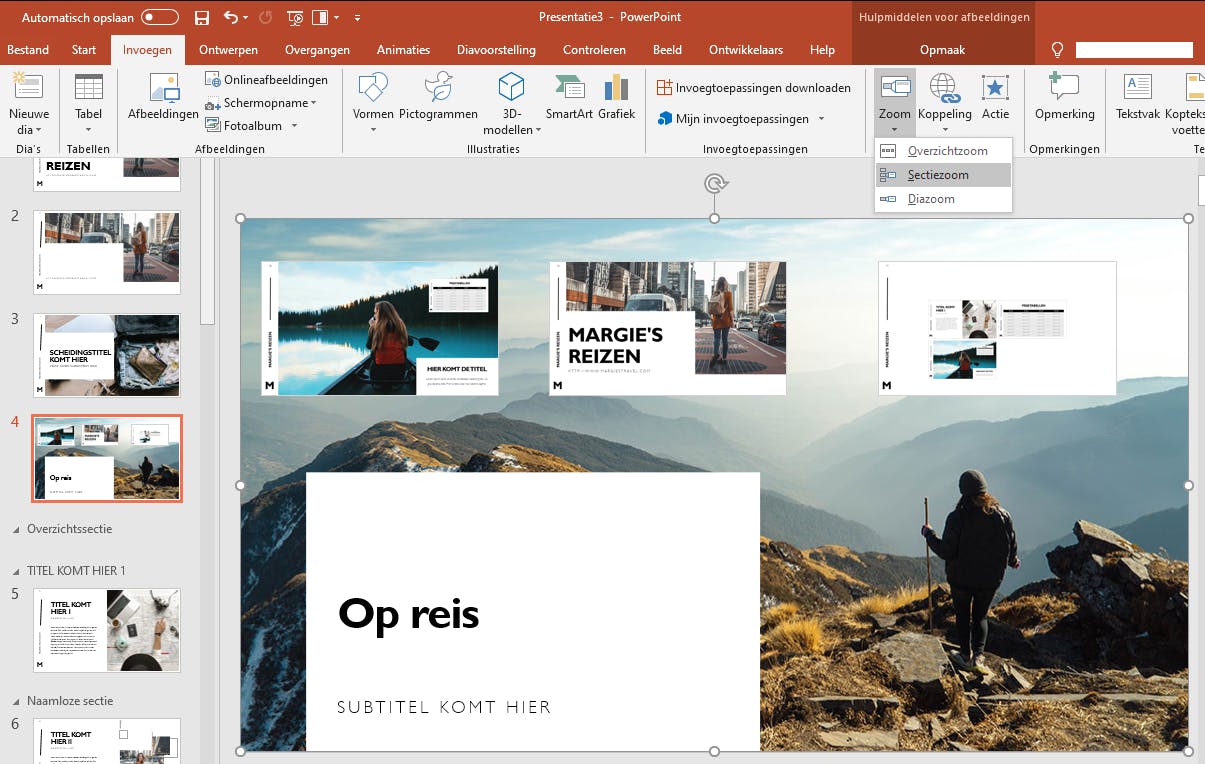Click the greyed Redo icon

[x=266, y=17]
